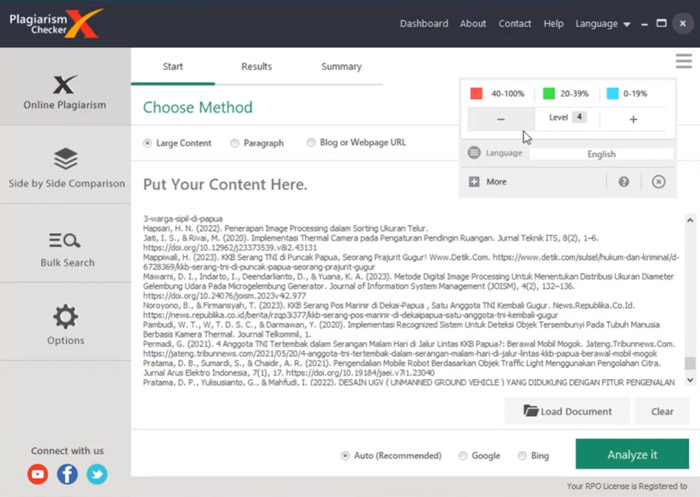
Task: Open the About menu
Action: click(x=473, y=24)
